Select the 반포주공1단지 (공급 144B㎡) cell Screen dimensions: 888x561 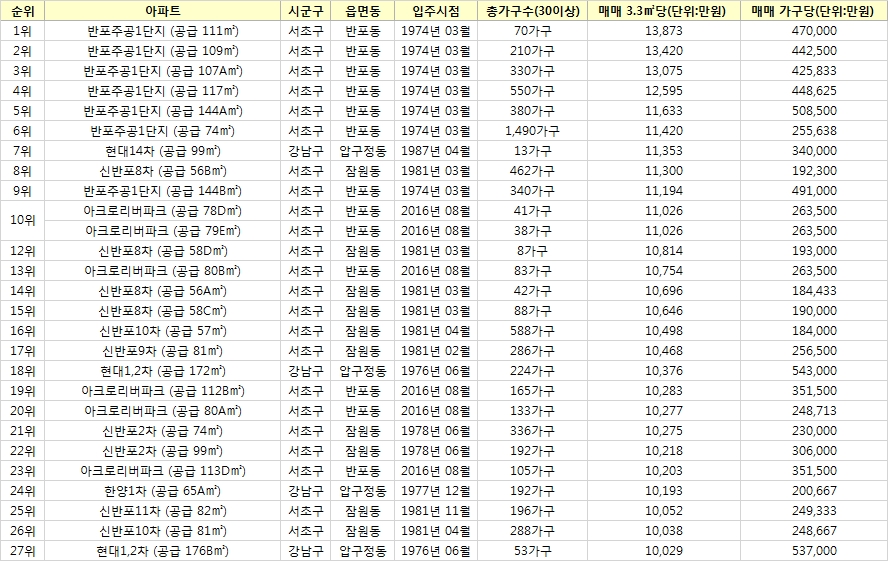point(163,191)
